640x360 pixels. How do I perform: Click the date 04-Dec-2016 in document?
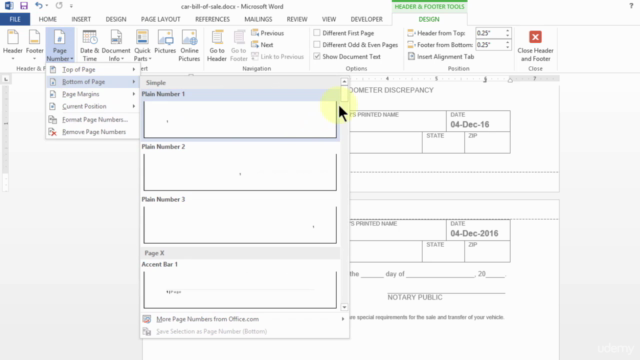(x=474, y=233)
